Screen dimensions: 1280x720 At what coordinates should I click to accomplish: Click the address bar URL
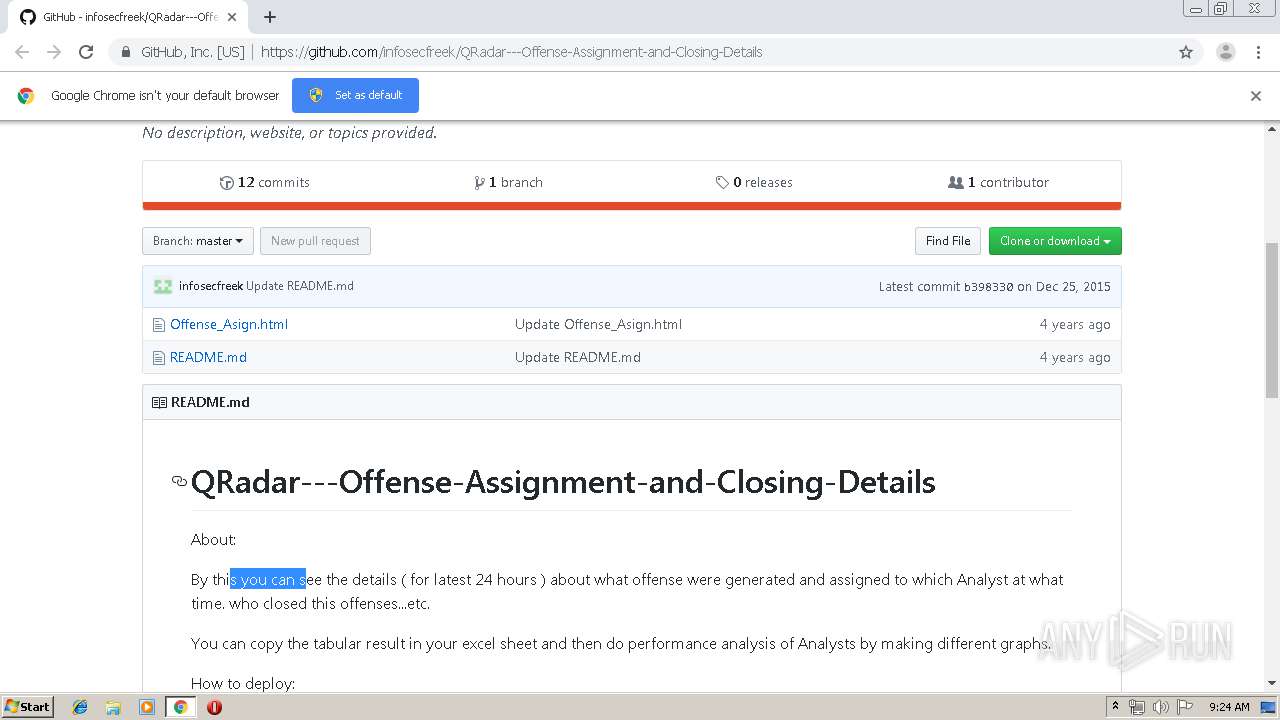pyautogui.click(x=511, y=52)
